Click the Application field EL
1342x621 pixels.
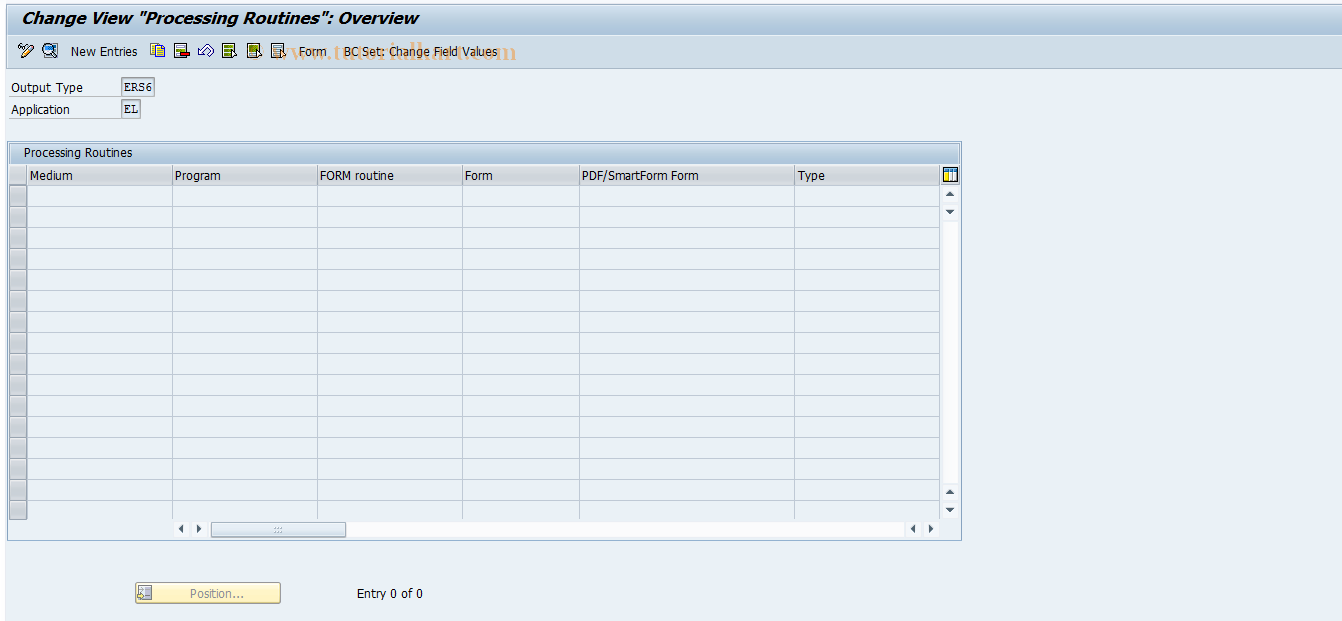coord(131,109)
